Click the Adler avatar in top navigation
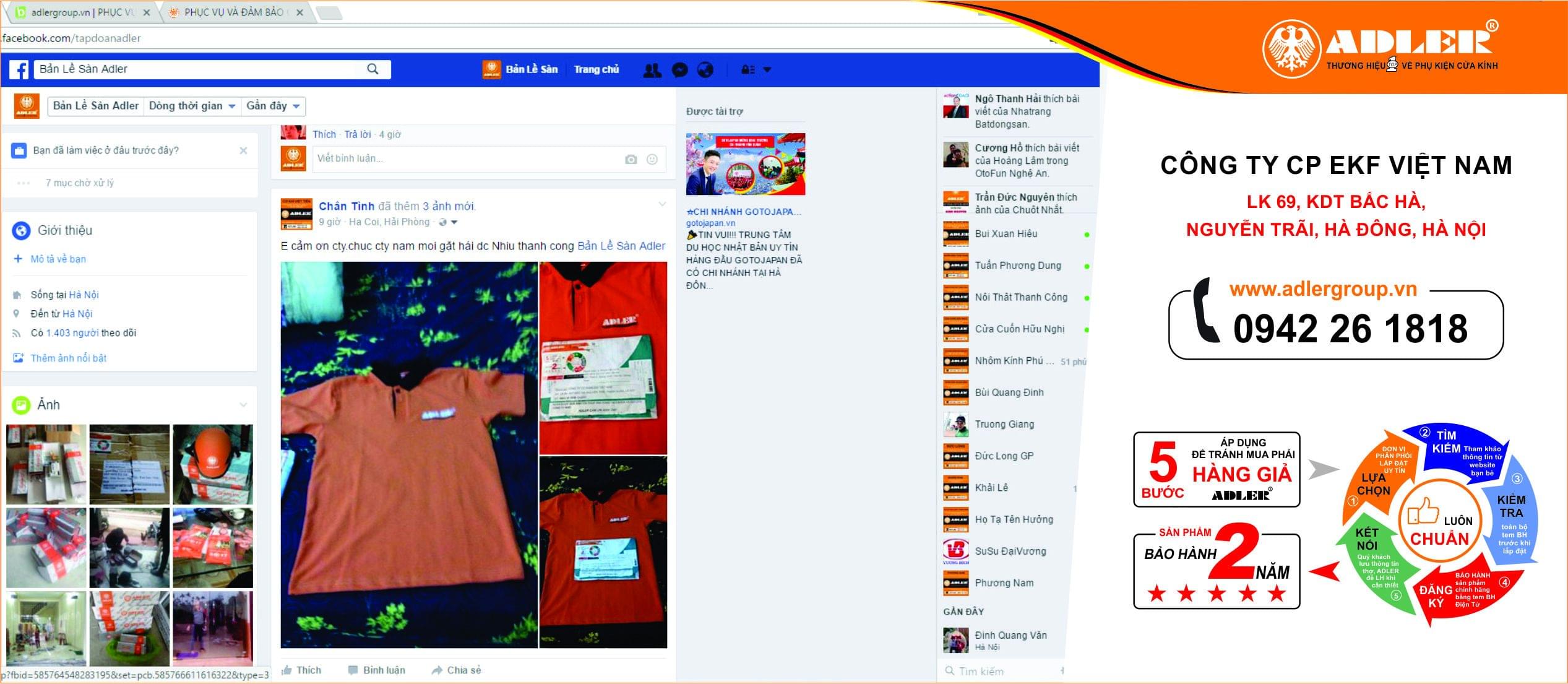 [x=491, y=69]
